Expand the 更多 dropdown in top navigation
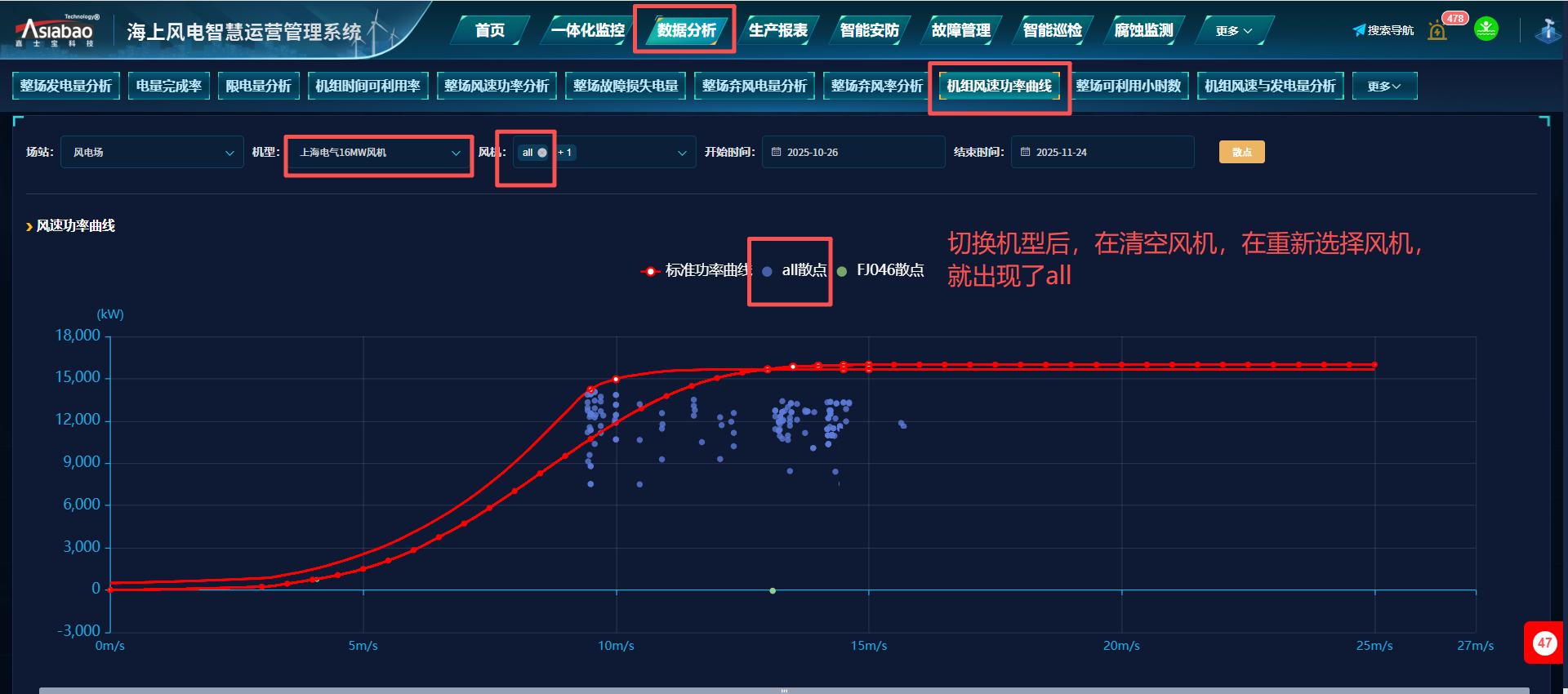Screen dimensions: 1568x694 [x=1233, y=31]
